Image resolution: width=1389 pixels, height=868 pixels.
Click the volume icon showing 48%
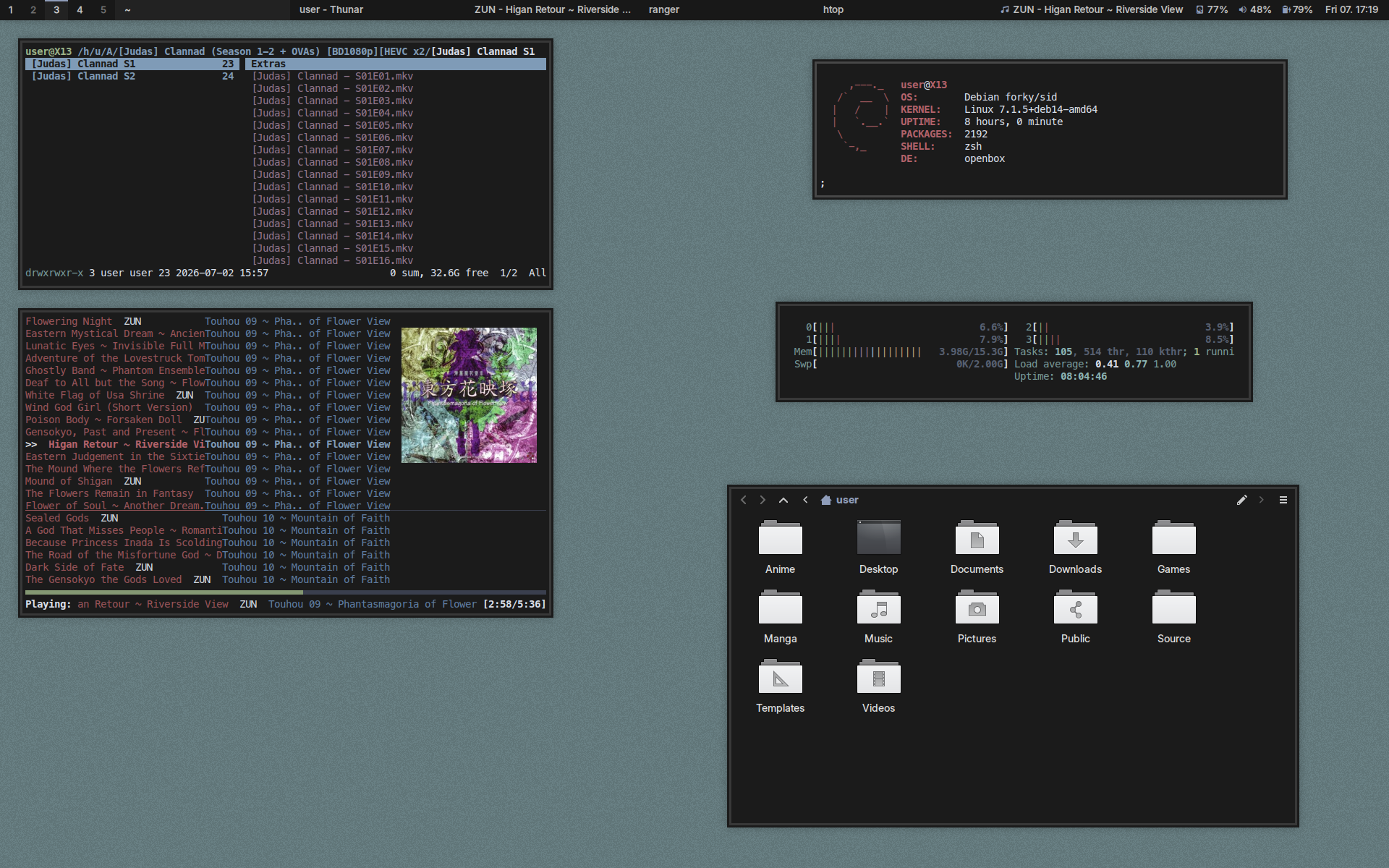1242,9
